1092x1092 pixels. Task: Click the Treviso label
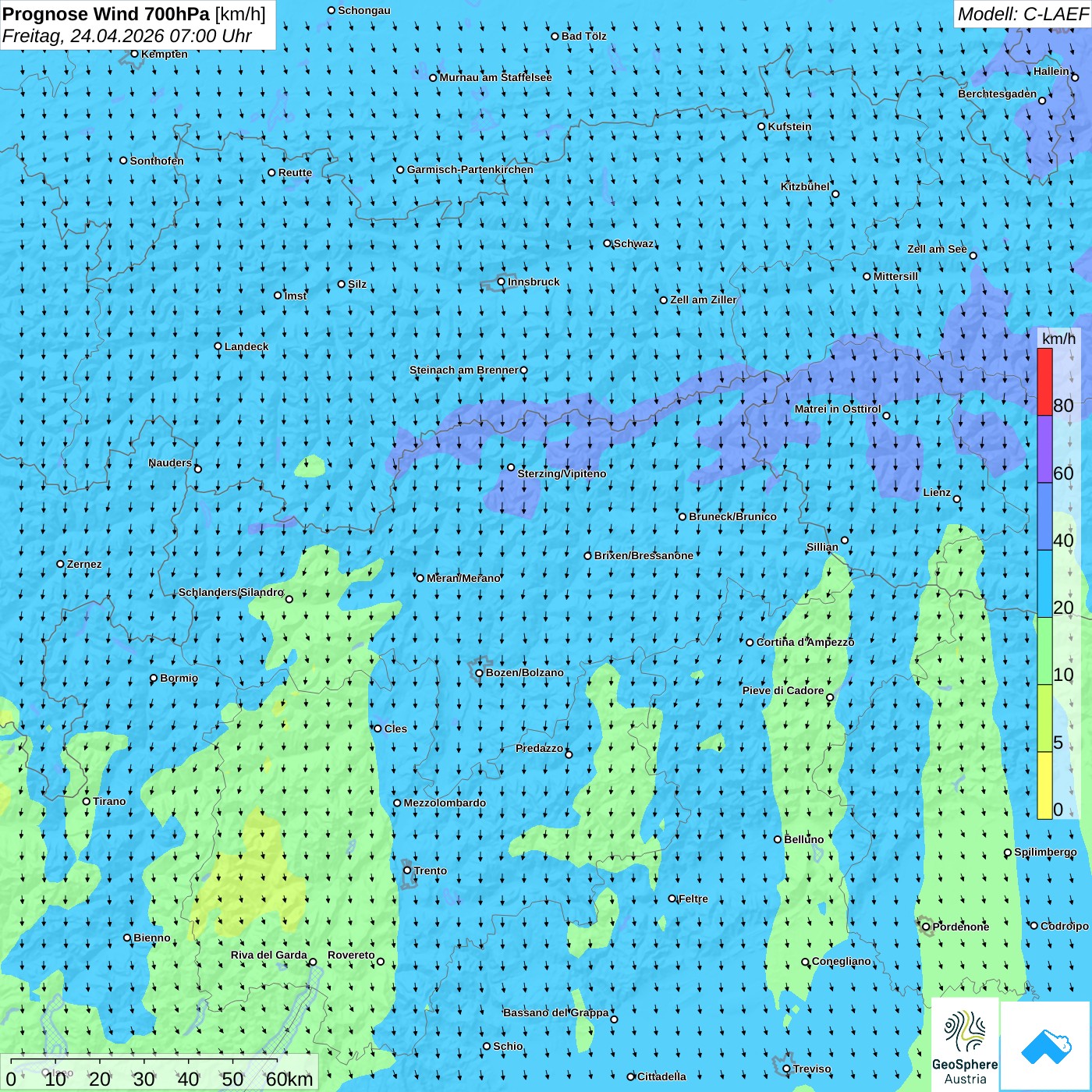pyautogui.click(x=812, y=1069)
